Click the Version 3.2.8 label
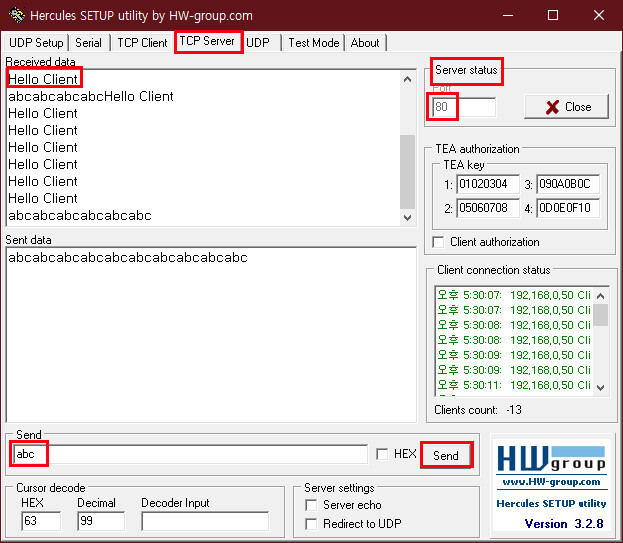Screen dimensions: 623x543 click(x=564, y=524)
